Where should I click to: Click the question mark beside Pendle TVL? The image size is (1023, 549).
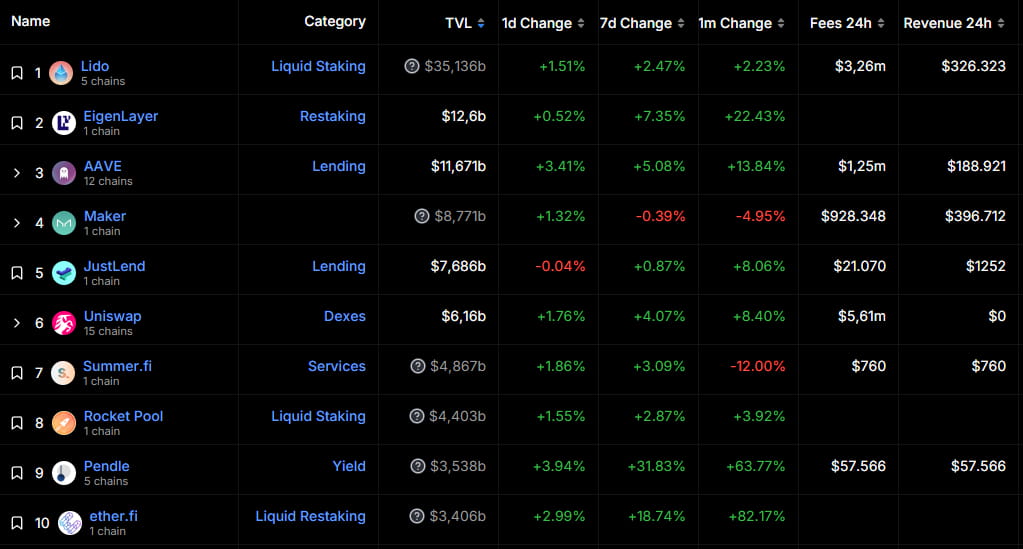(418, 466)
